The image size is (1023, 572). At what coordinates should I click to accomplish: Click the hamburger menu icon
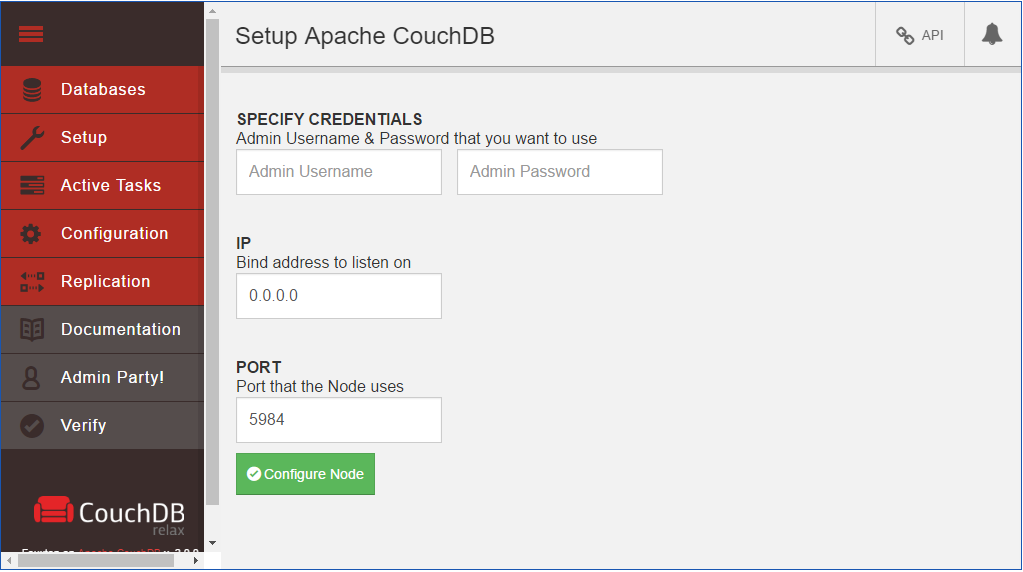coord(31,34)
